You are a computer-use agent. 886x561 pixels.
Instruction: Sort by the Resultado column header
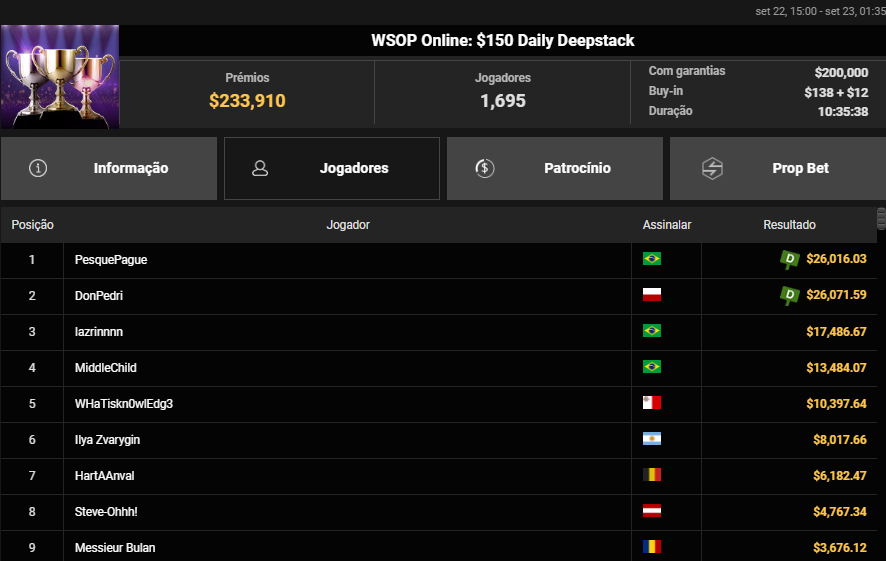(789, 225)
